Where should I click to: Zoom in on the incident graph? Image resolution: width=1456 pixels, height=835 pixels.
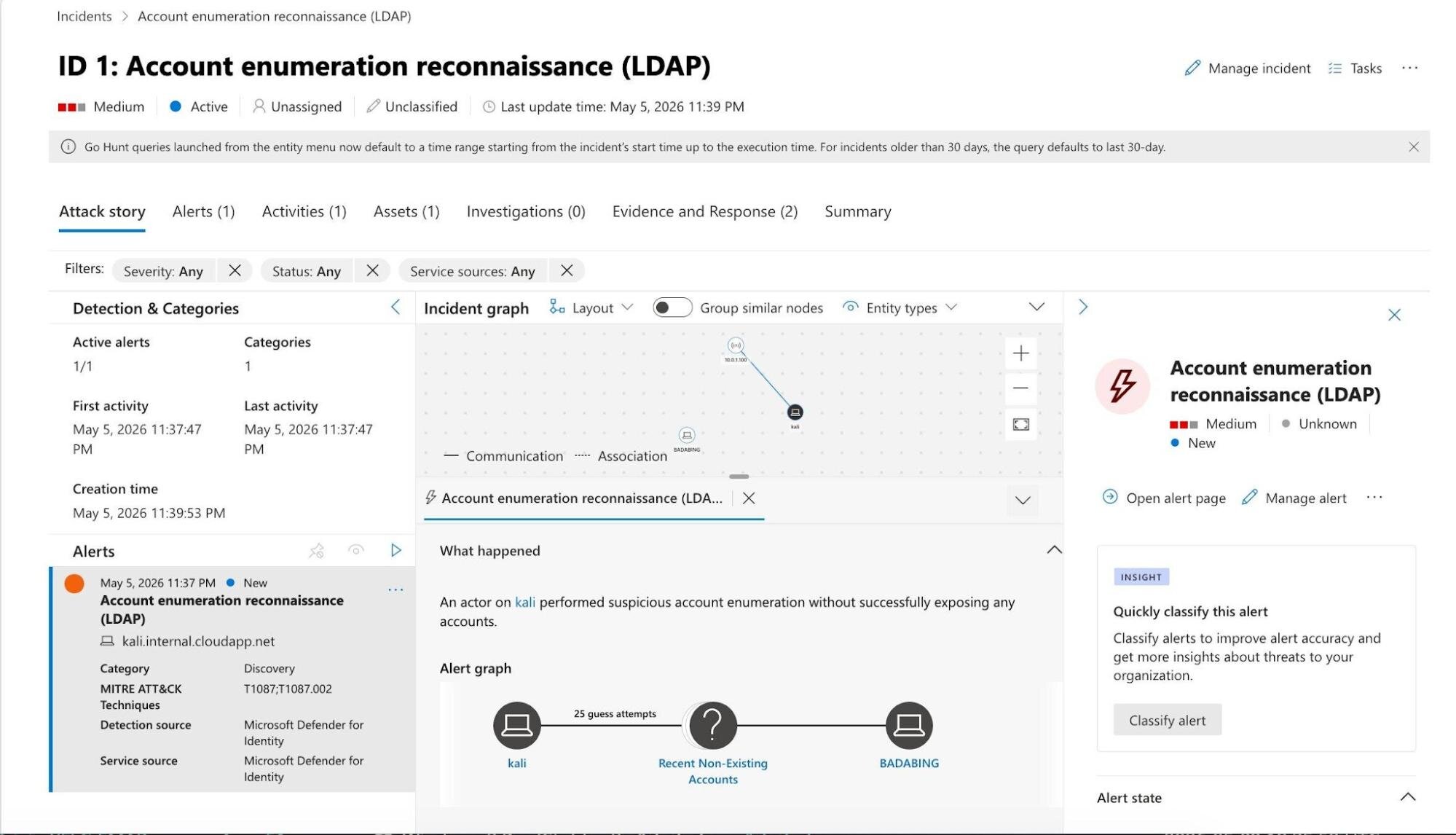[1020, 353]
